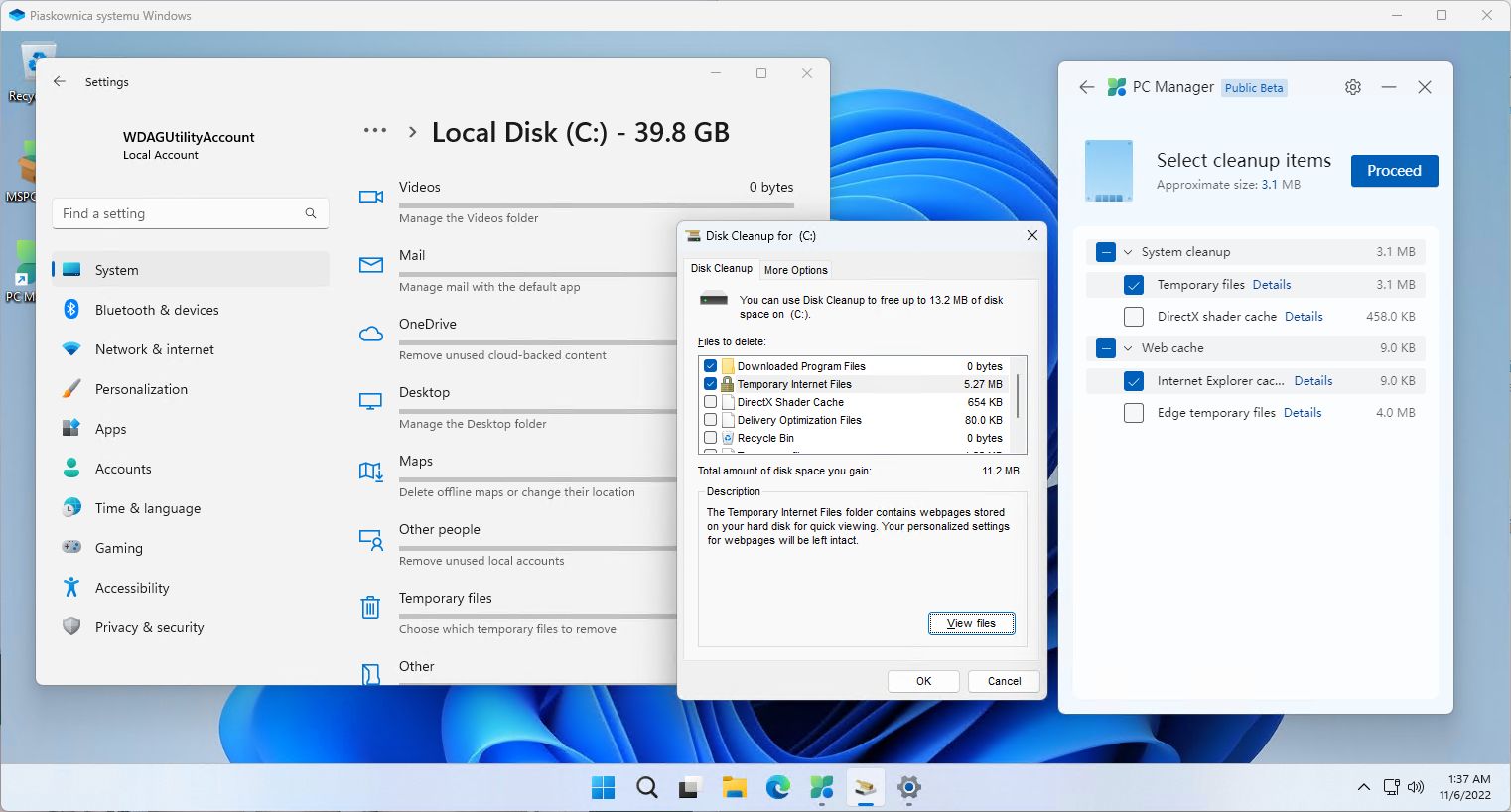The height and width of the screenshot is (812, 1511).
Task: Click the PC Manager back arrow
Action: [1086, 87]
